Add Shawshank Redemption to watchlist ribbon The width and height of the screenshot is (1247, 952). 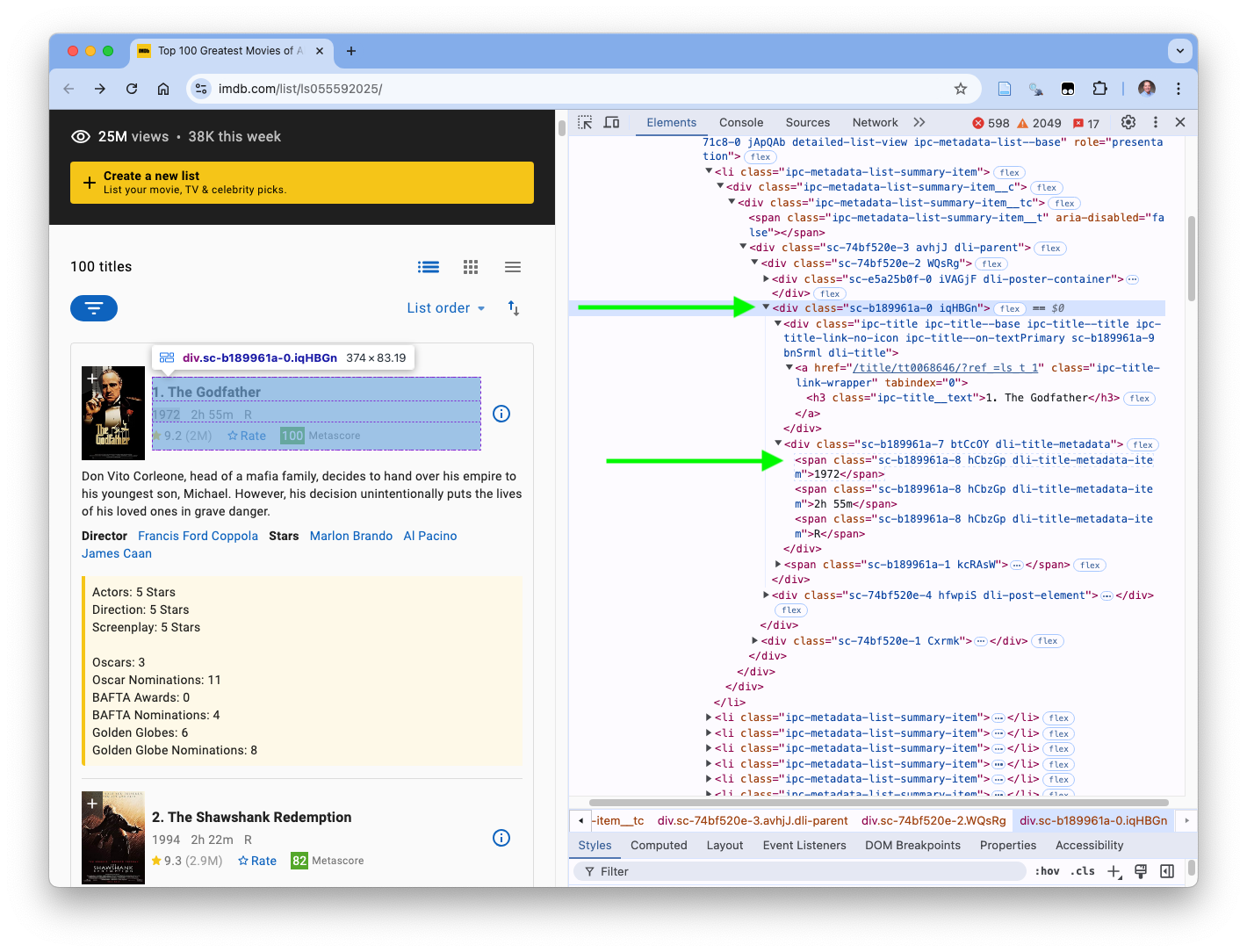click(x=92, y=803)
